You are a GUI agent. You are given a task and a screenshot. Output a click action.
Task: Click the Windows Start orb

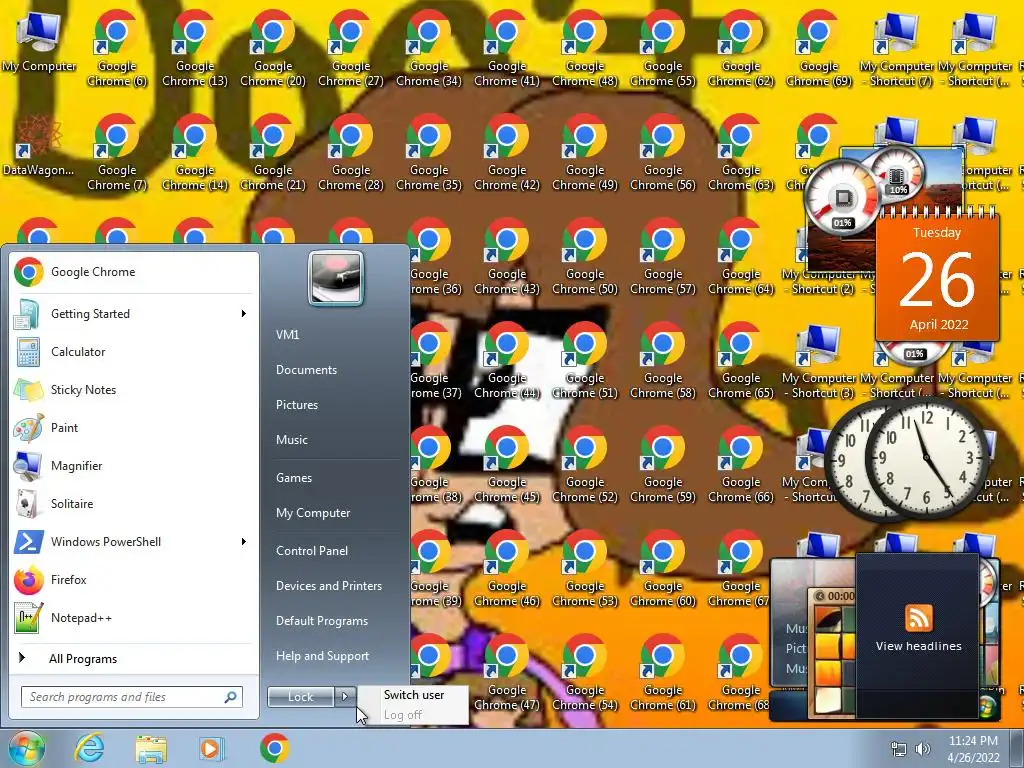[26, 748]
